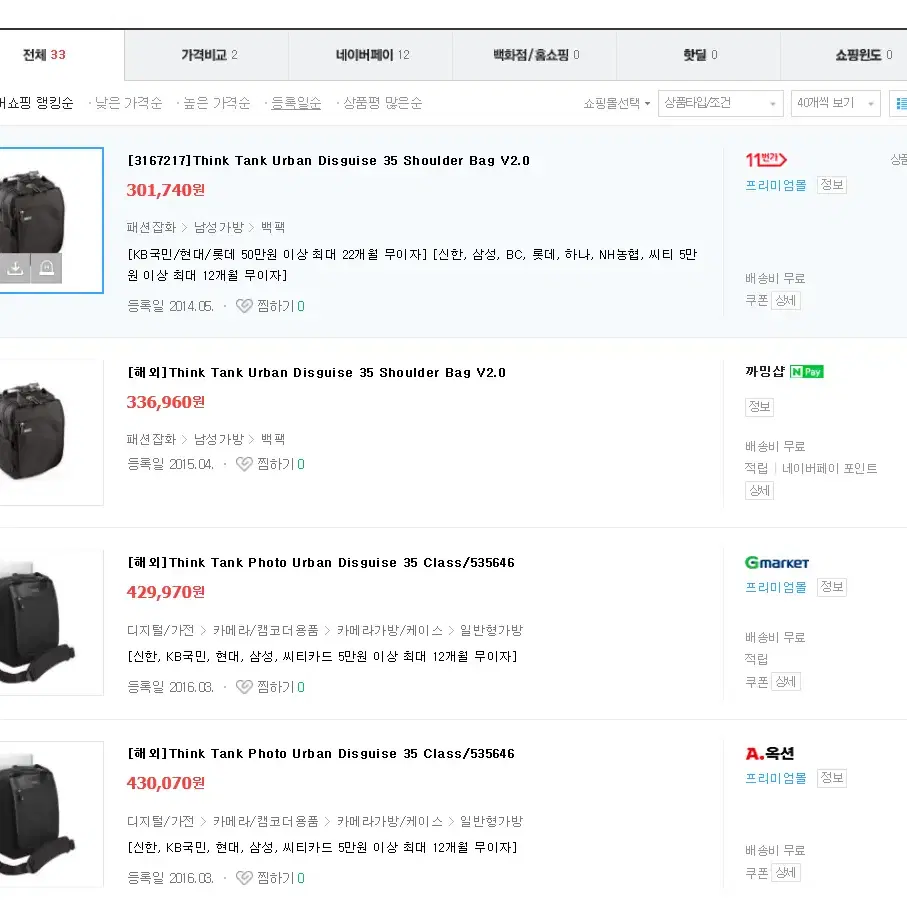Go to the 핫딜 tab
Screen dimensions: 907x907
point(699,55)
